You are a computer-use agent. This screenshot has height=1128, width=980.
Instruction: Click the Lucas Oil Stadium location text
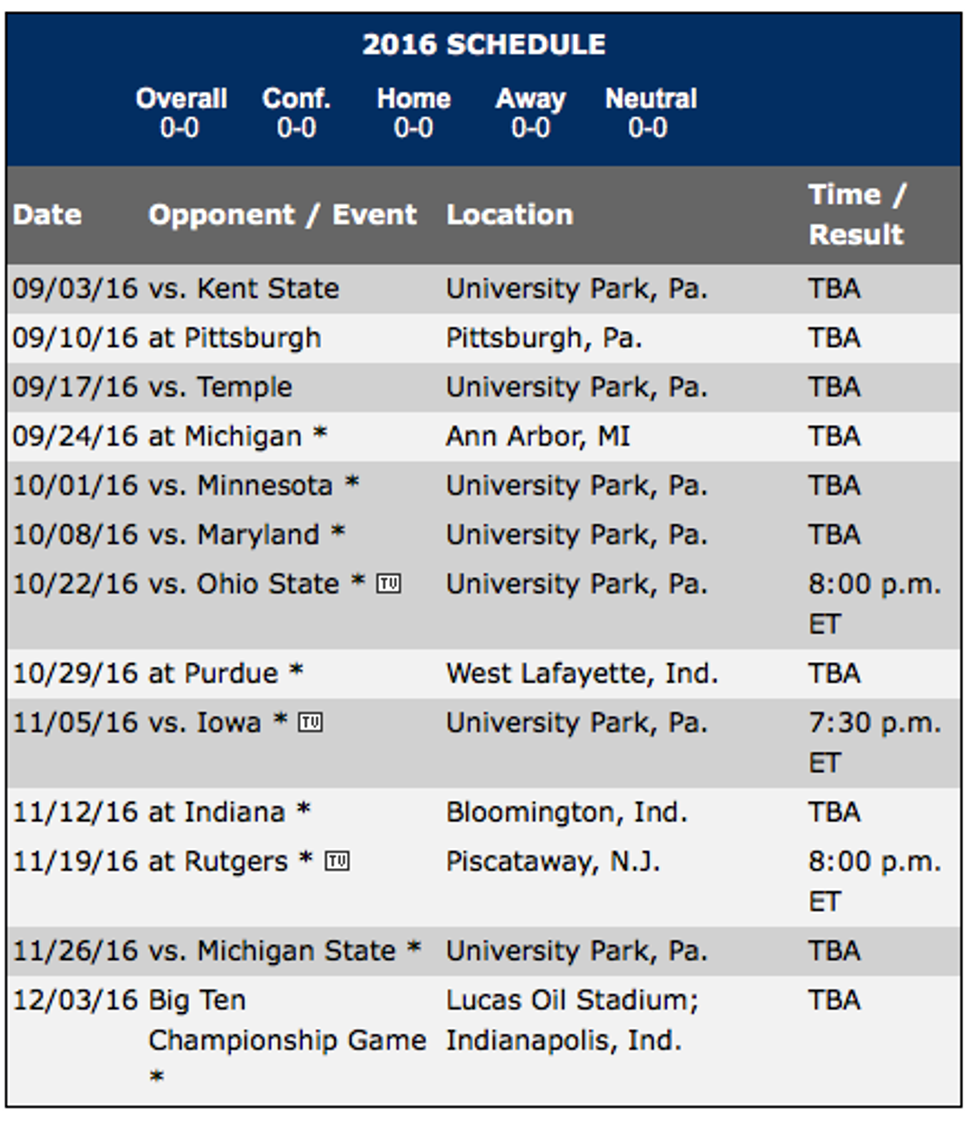tap(571, 1001)
